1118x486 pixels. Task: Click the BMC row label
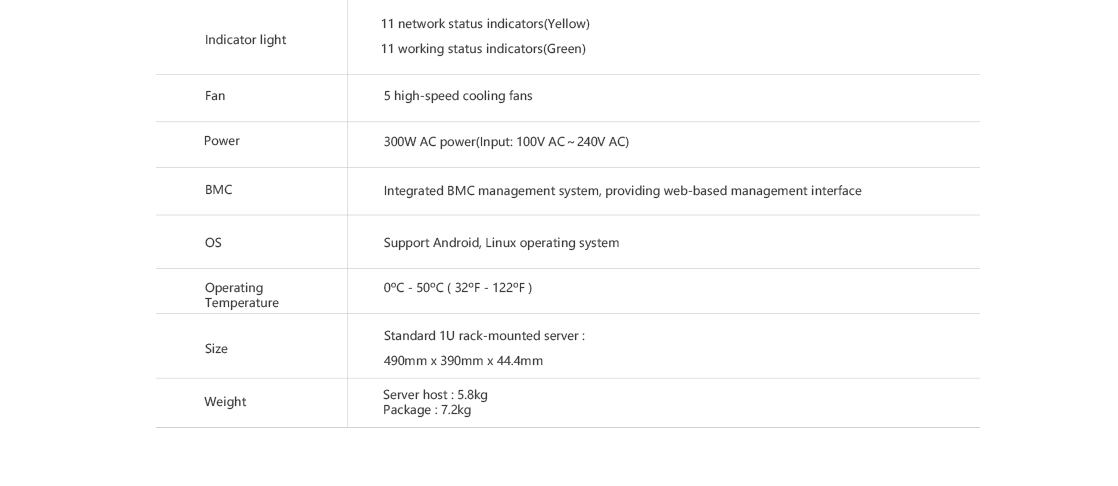point(218,190)
